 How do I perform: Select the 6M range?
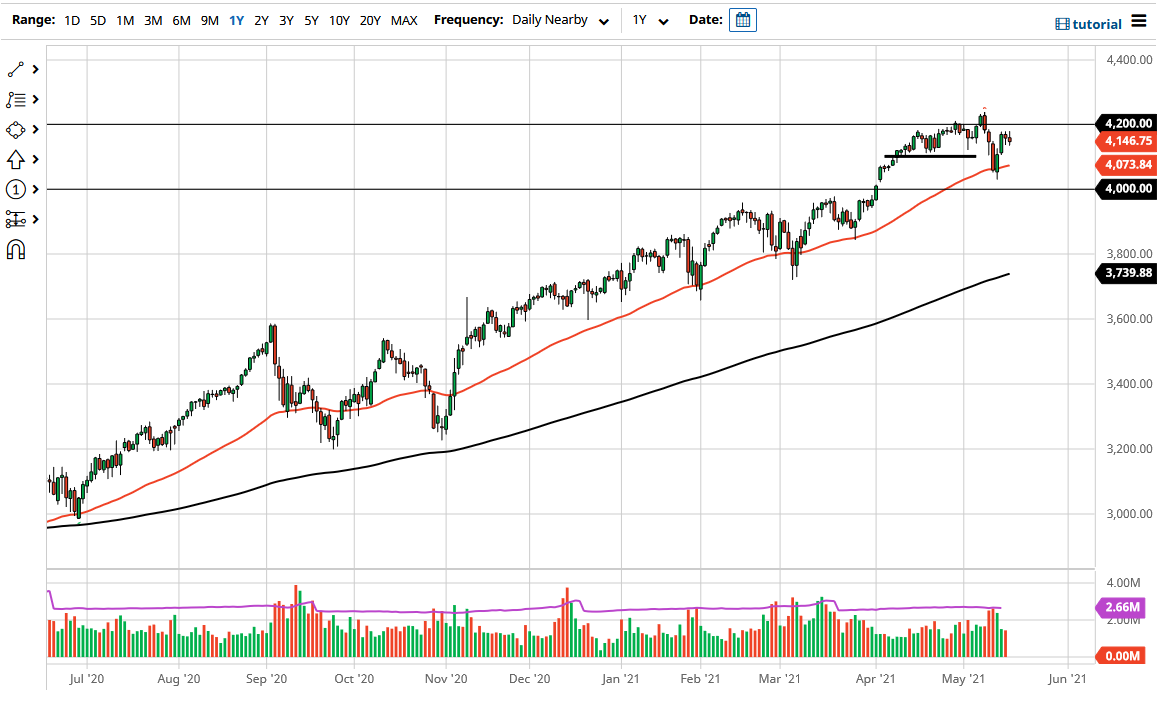click(181, 20)
